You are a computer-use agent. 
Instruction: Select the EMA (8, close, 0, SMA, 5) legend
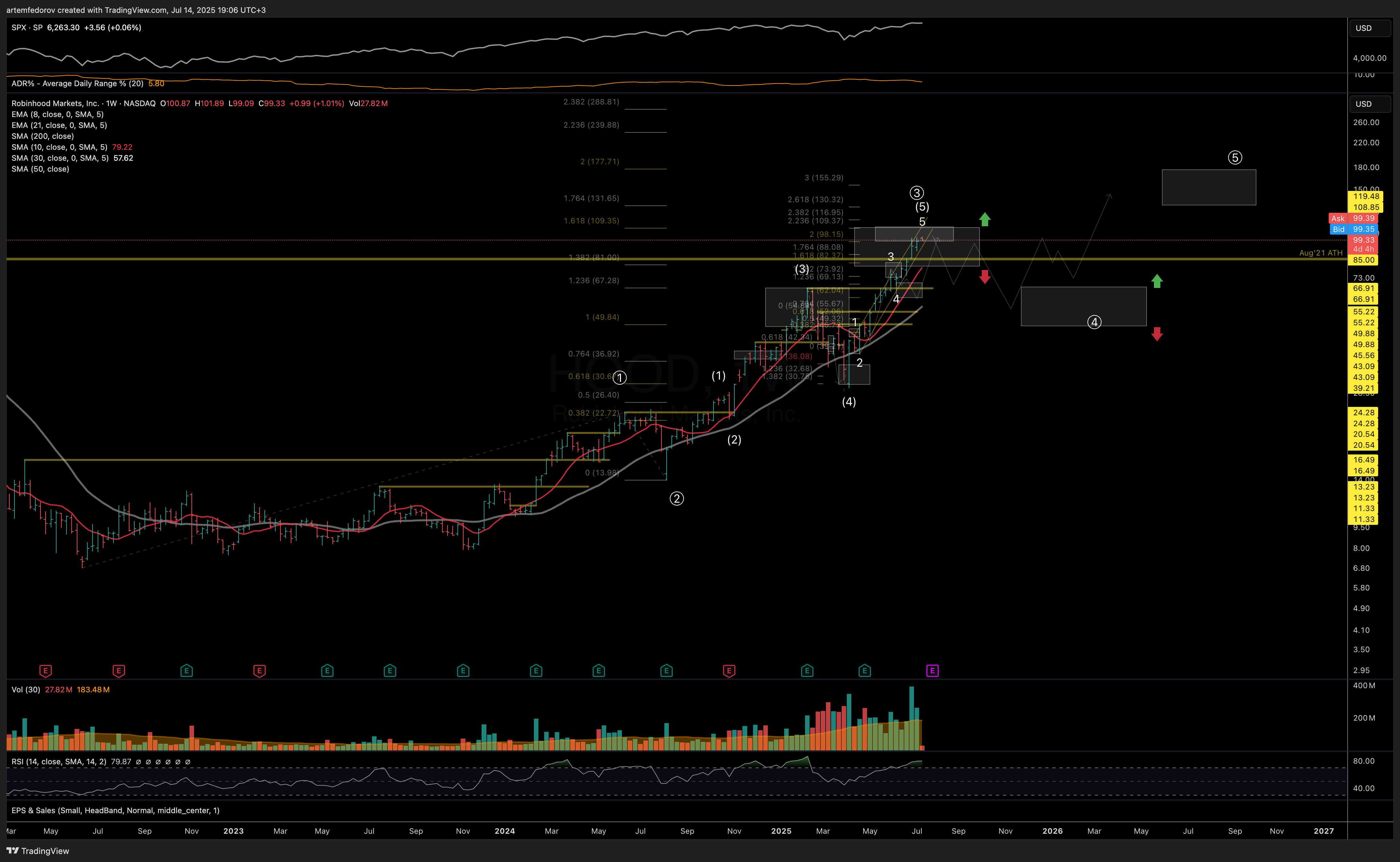[58, 114]
